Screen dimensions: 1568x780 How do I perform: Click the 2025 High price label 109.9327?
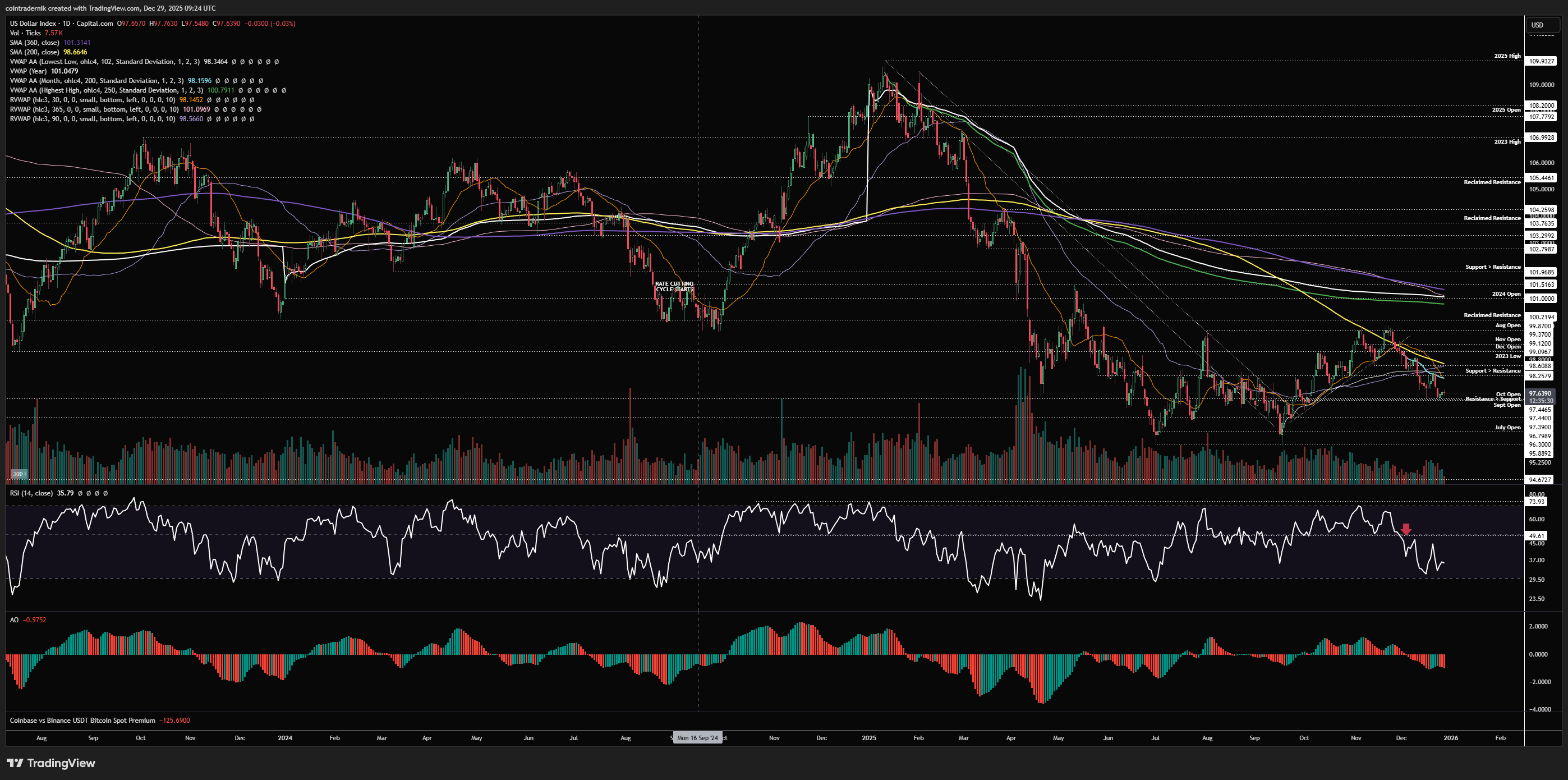[1542, 61]
